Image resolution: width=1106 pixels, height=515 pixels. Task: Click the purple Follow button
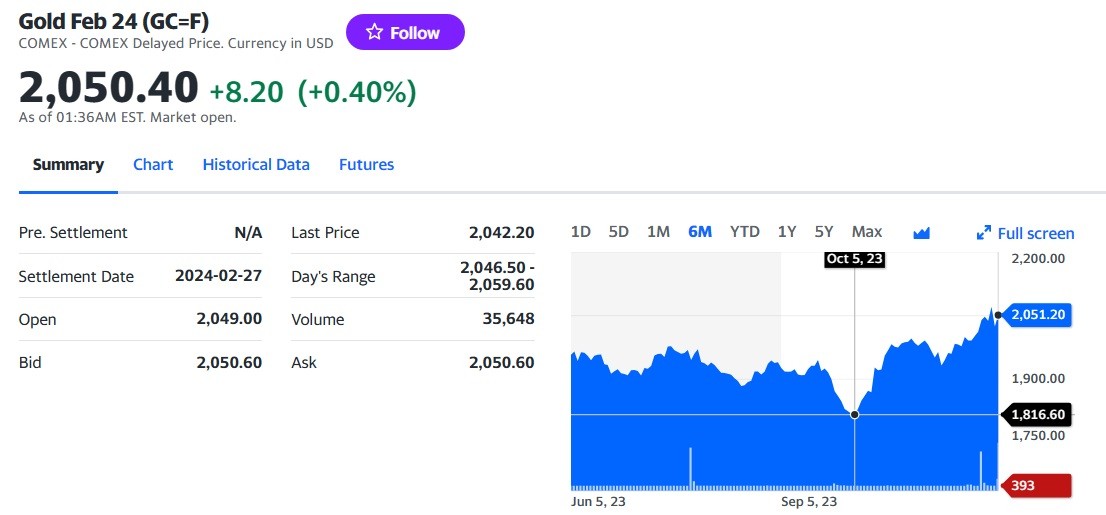point(405,32)
